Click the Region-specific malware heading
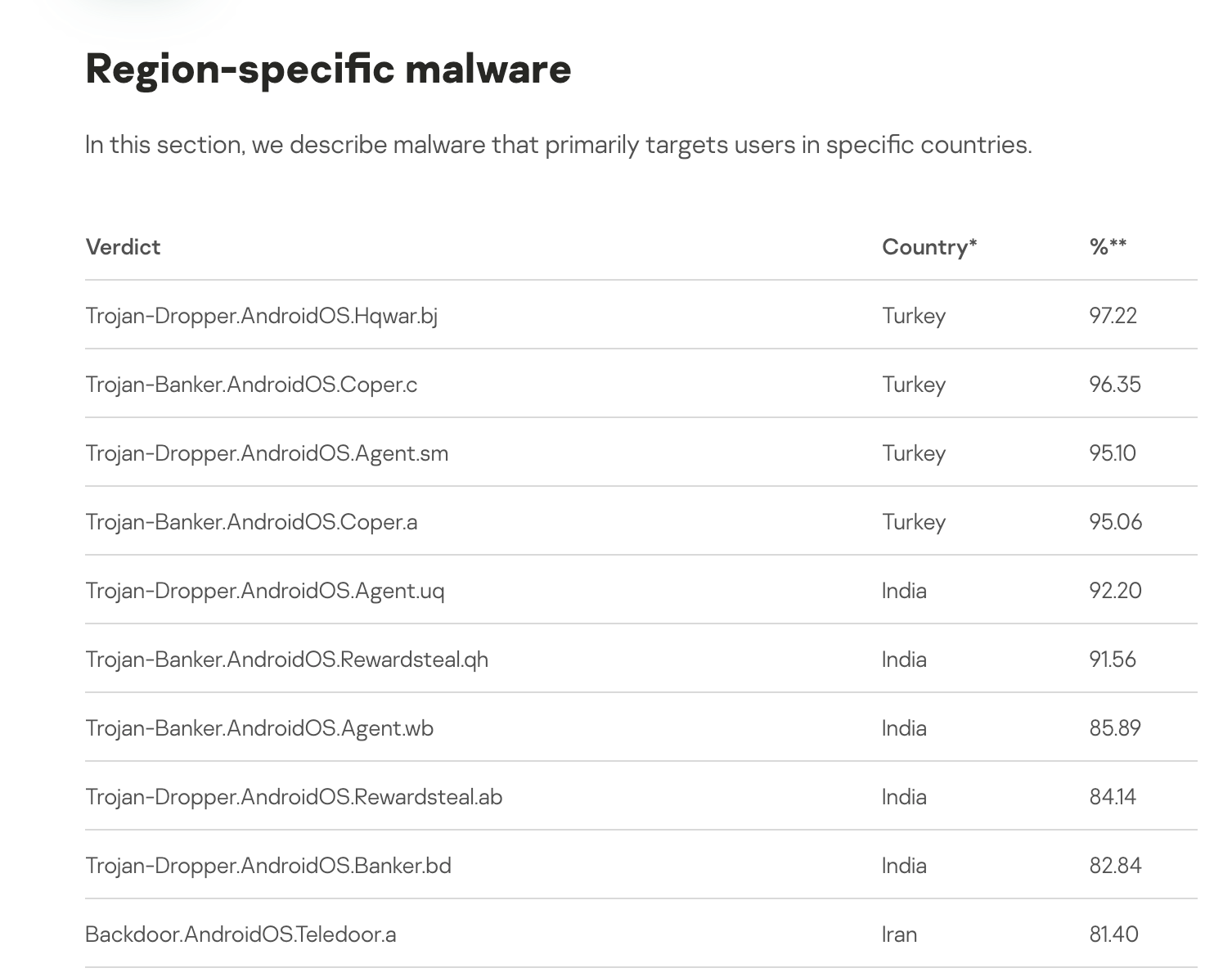The image size is (1232, 977). click(x=328, y=69)
